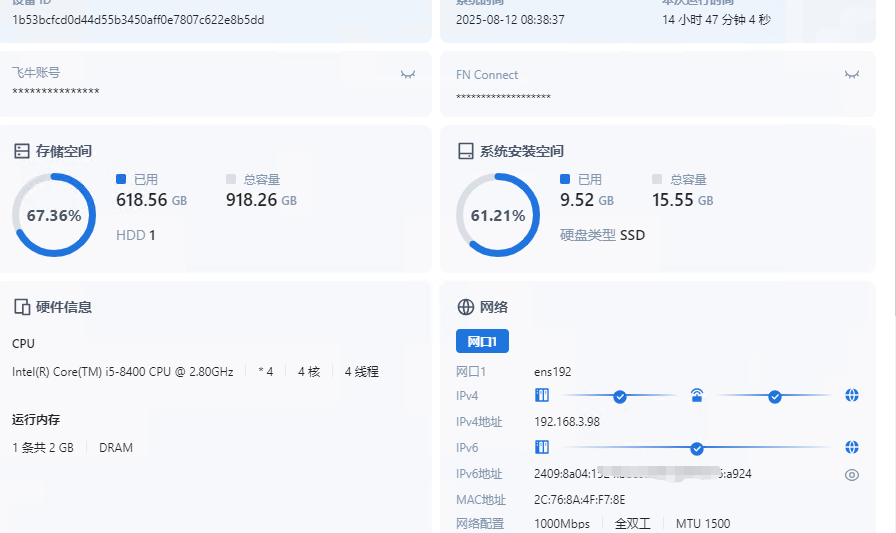Click the 918.26 GB total capacity value
The width and height of the screenshot is (896, 533).
coord(261,200)
